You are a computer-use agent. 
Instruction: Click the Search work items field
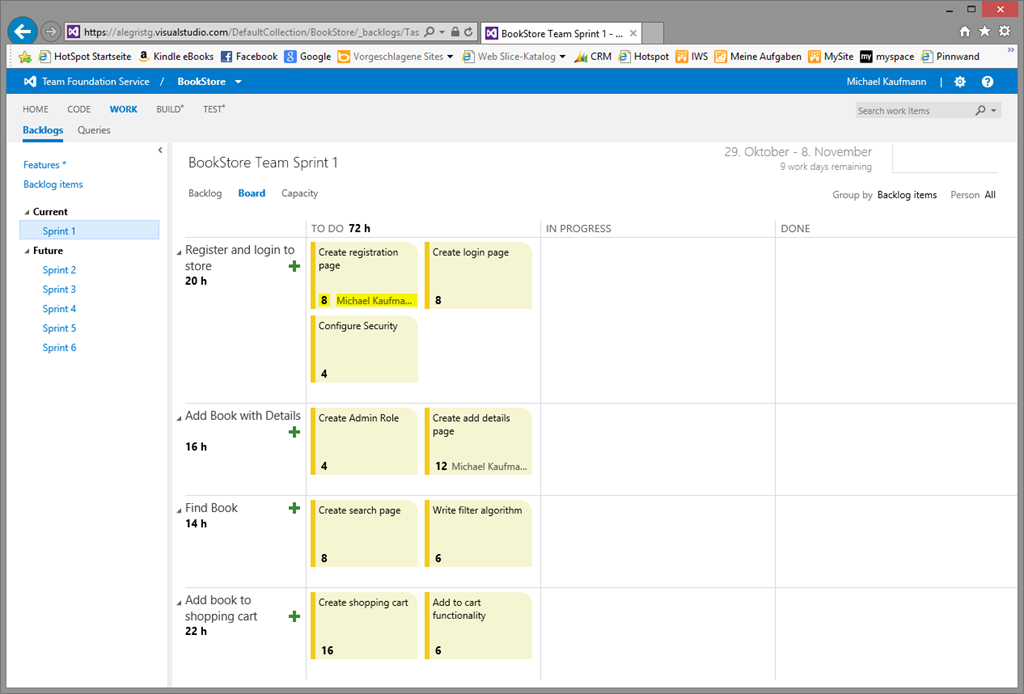point(914,111)
